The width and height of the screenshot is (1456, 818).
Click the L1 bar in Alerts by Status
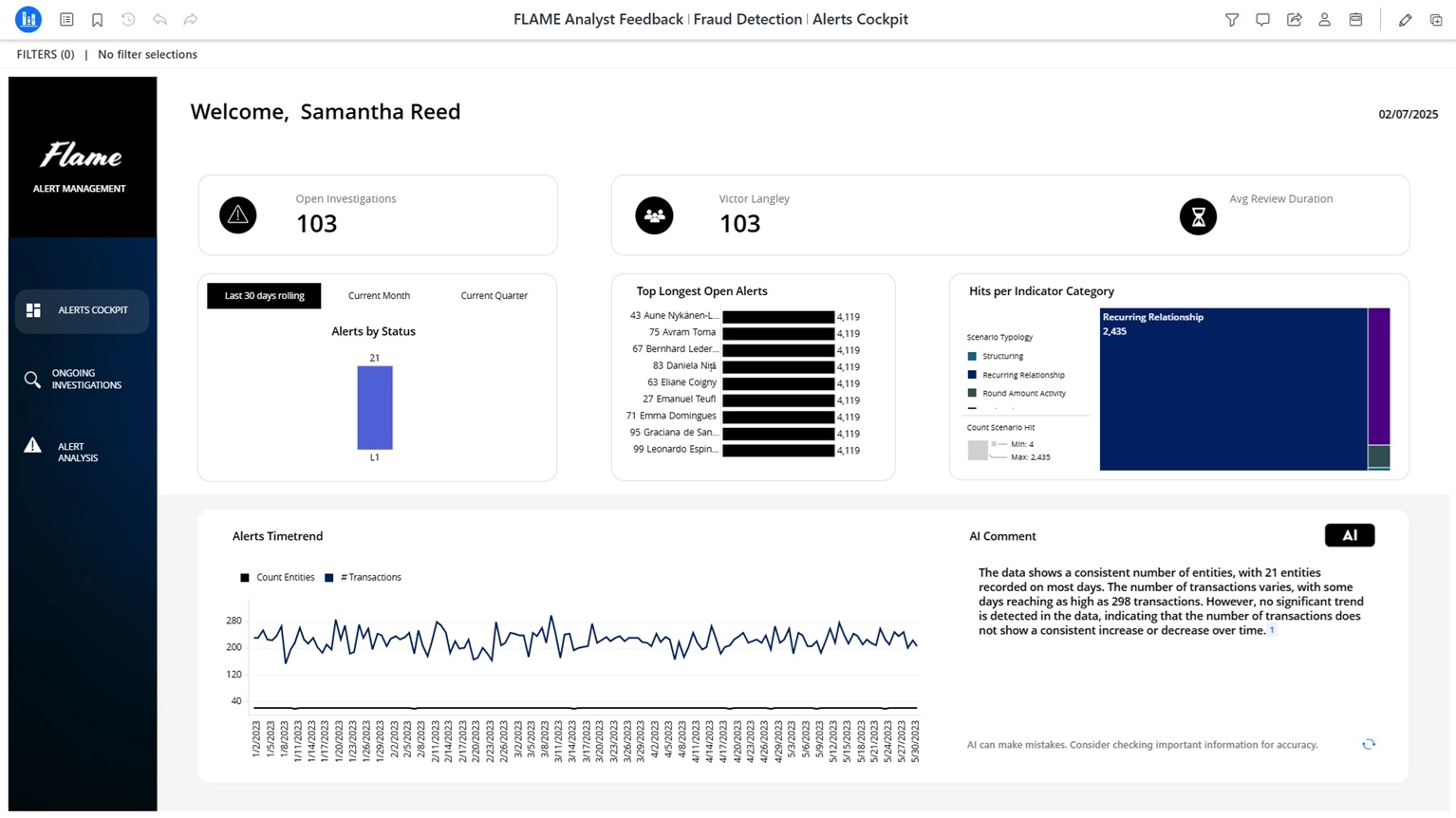[374, 408]
